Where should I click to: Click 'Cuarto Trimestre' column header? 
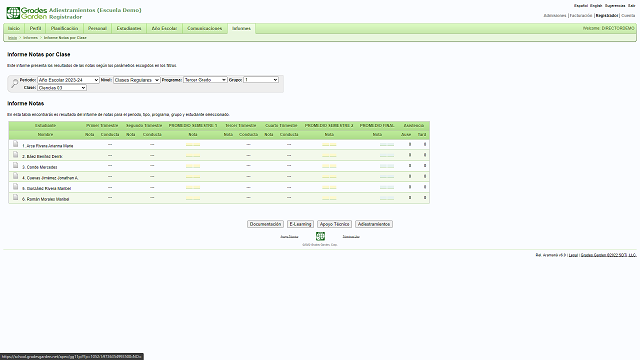[281, 125]
